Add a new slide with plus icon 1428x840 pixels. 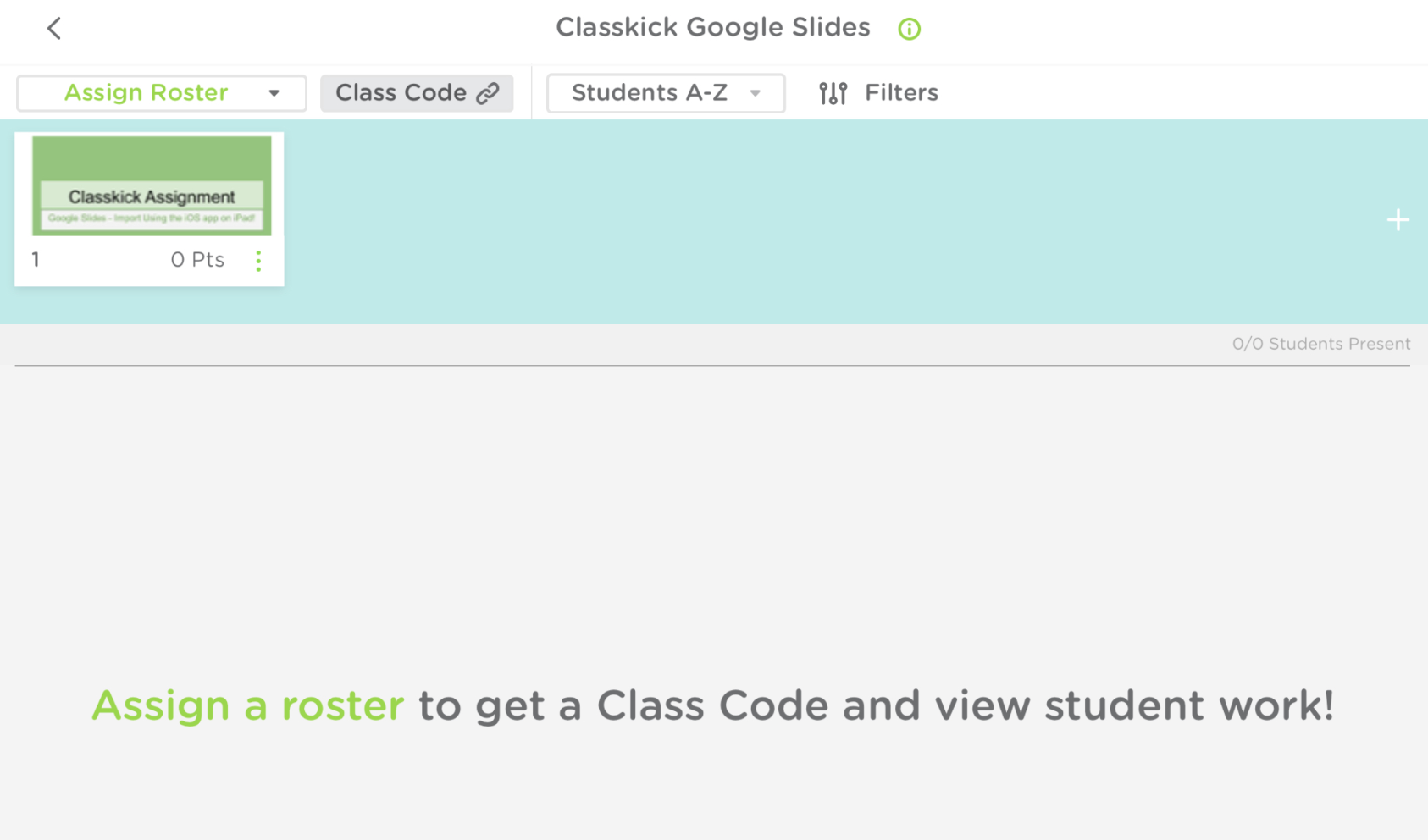[x=1398, y=220]
